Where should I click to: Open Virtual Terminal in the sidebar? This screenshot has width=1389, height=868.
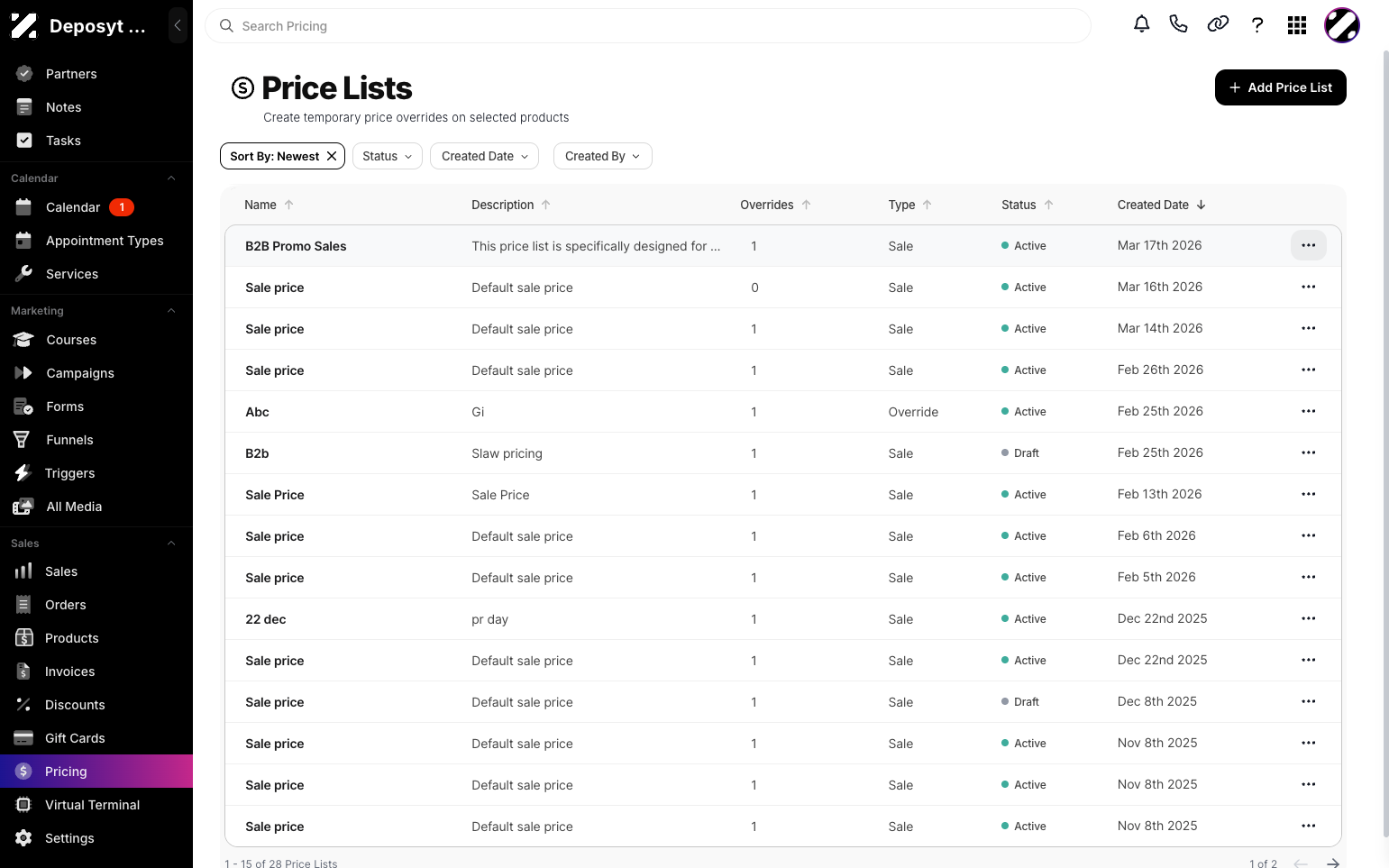pyautogui.click(x=96, y=805)
